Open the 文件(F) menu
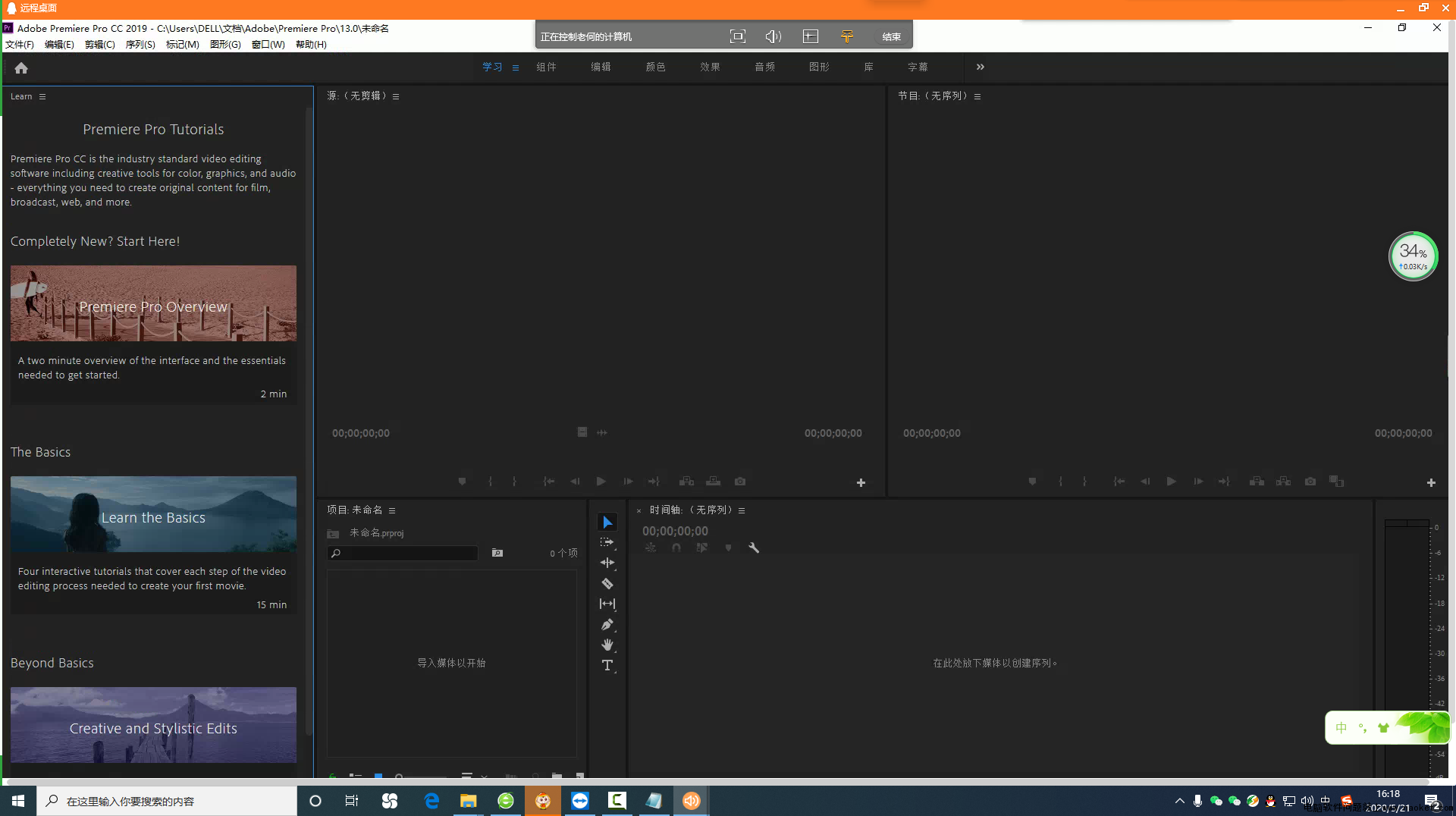Screen dimensions: 1456x816 [20, 45]
